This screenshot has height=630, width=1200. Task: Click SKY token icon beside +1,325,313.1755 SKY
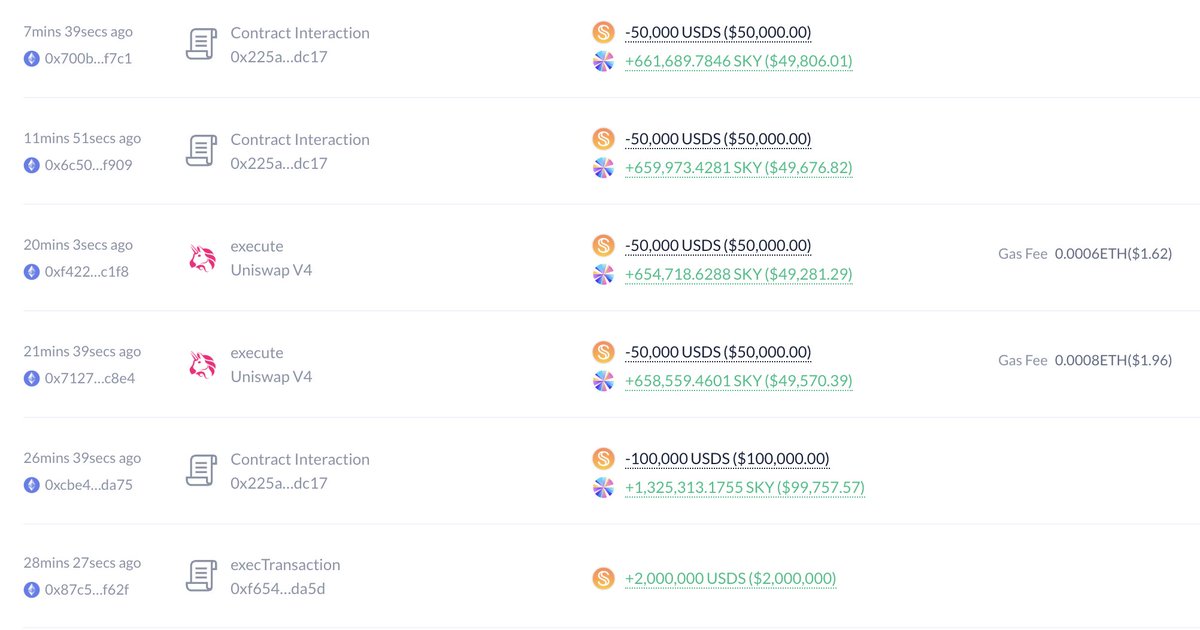(x=602, y=488)
